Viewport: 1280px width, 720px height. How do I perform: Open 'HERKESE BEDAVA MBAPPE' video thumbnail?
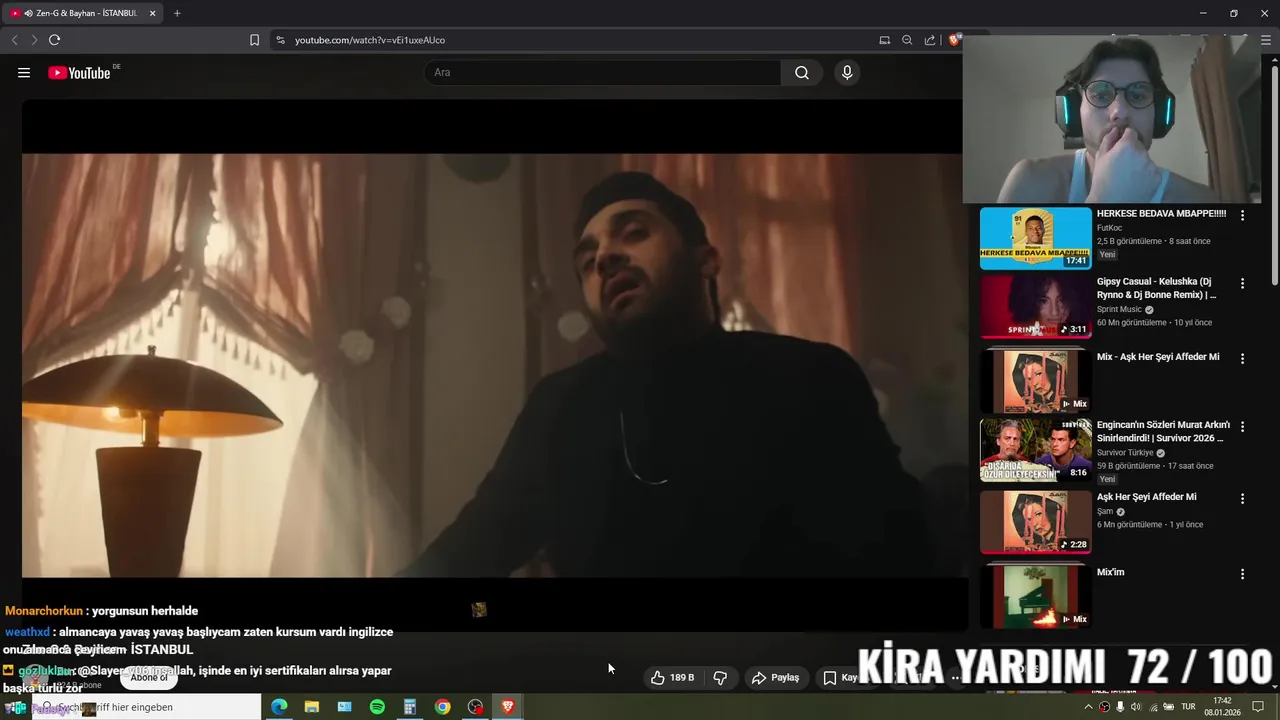[x=1036, y=238]
